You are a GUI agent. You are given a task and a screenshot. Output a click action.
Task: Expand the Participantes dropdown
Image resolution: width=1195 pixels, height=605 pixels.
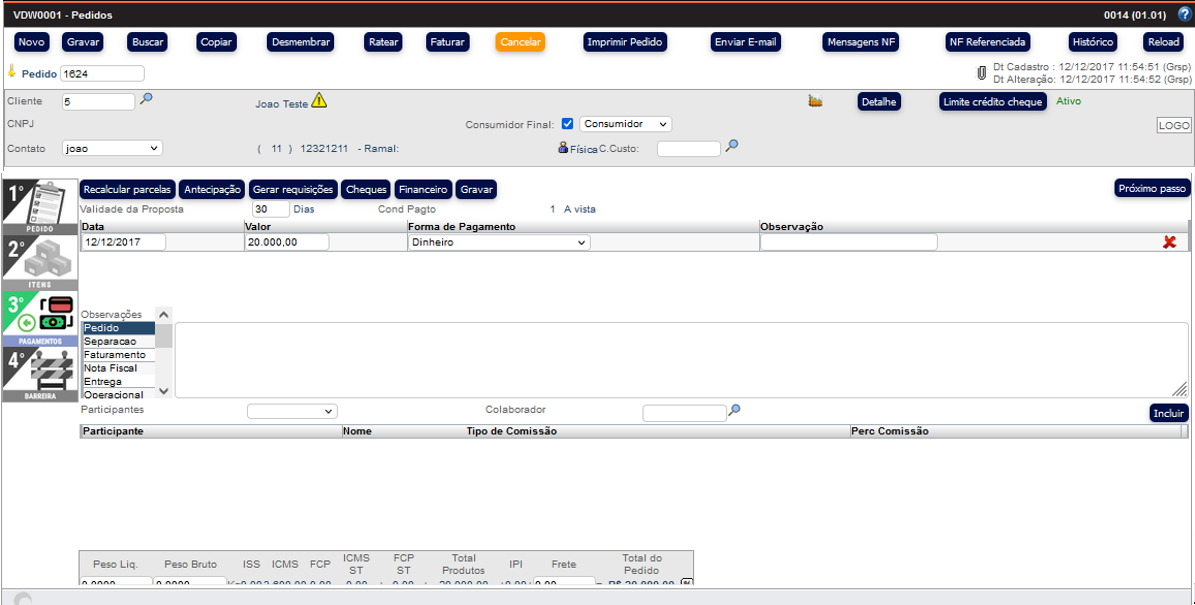(292, 411)
